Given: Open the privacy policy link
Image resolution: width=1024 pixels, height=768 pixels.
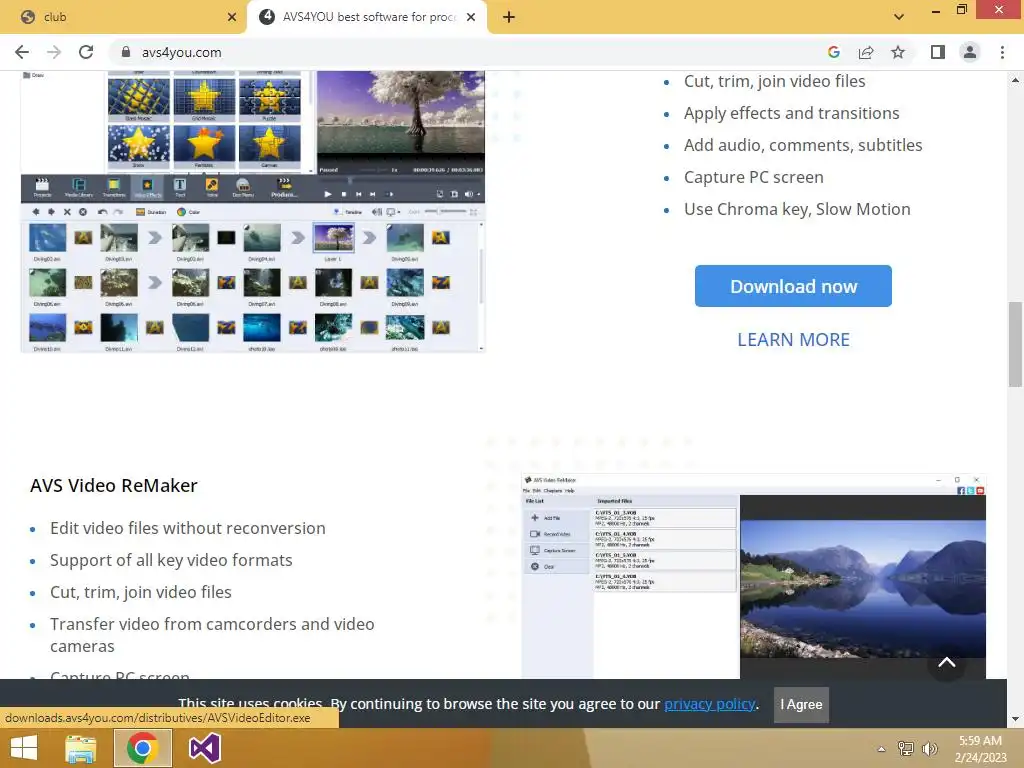Looking at the screenshot, I should pyautogui.click(x=710, y=704).
